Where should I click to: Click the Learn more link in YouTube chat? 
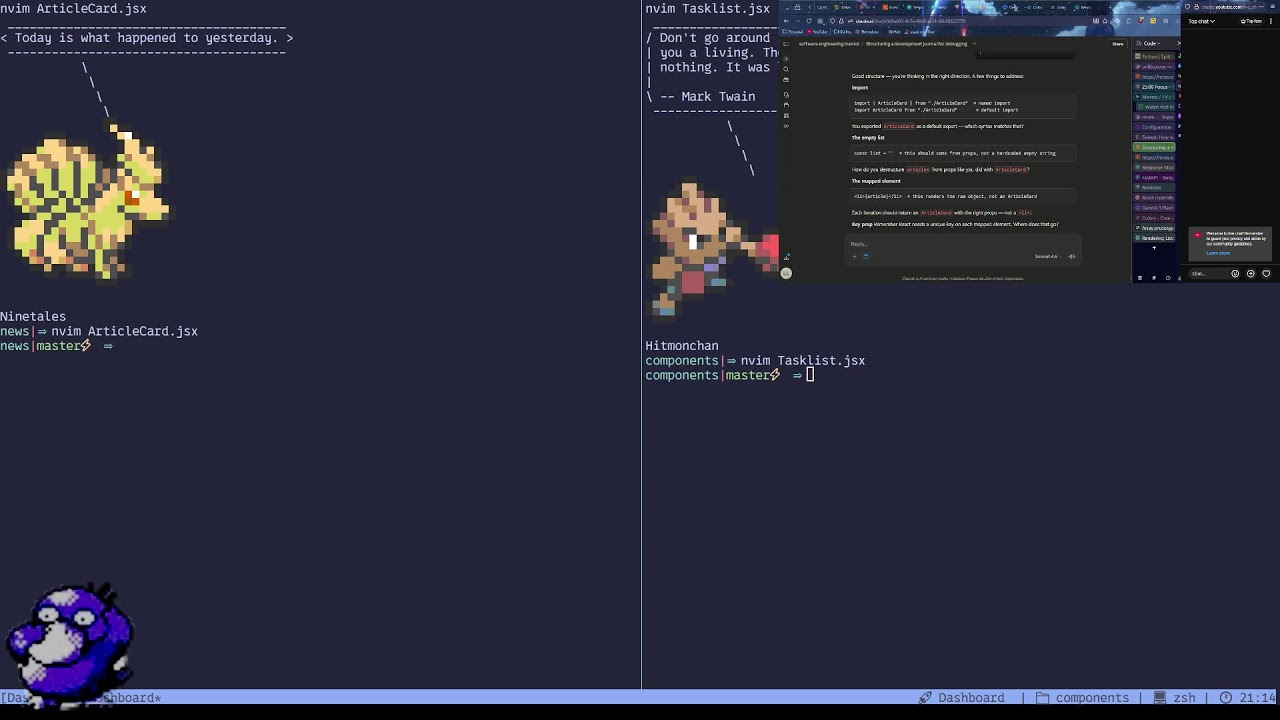(1218, 253)
